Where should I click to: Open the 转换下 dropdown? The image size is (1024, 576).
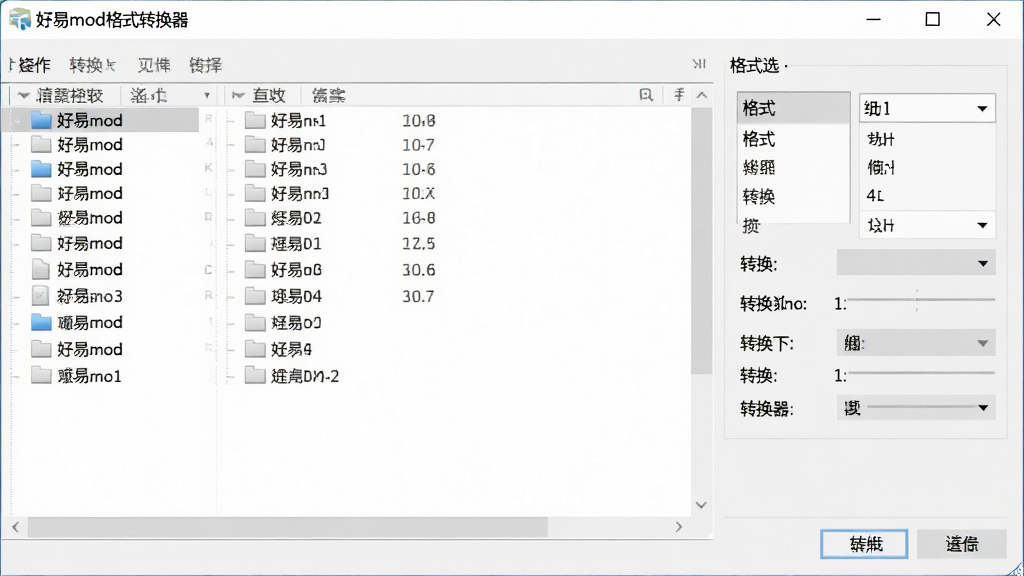(916, 343)
